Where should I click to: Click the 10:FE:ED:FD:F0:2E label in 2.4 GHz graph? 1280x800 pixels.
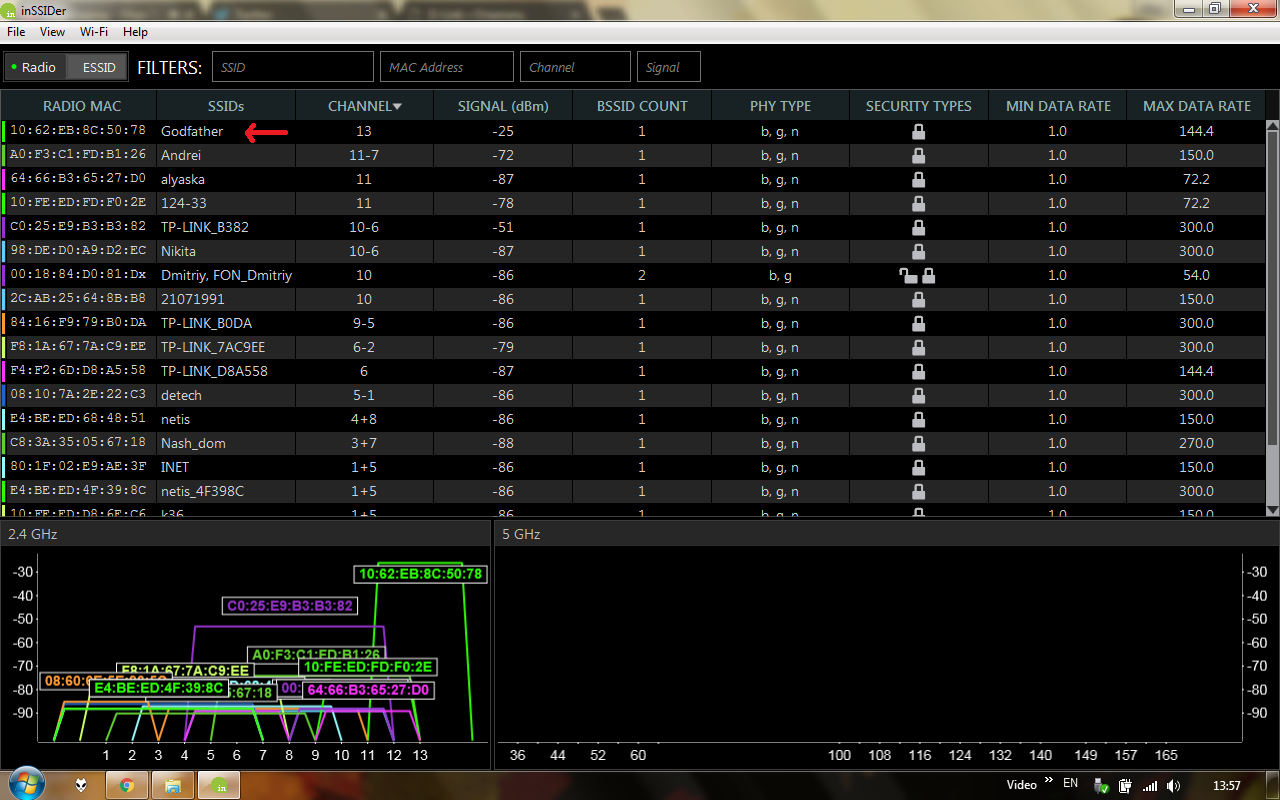(x=368, y=667)
